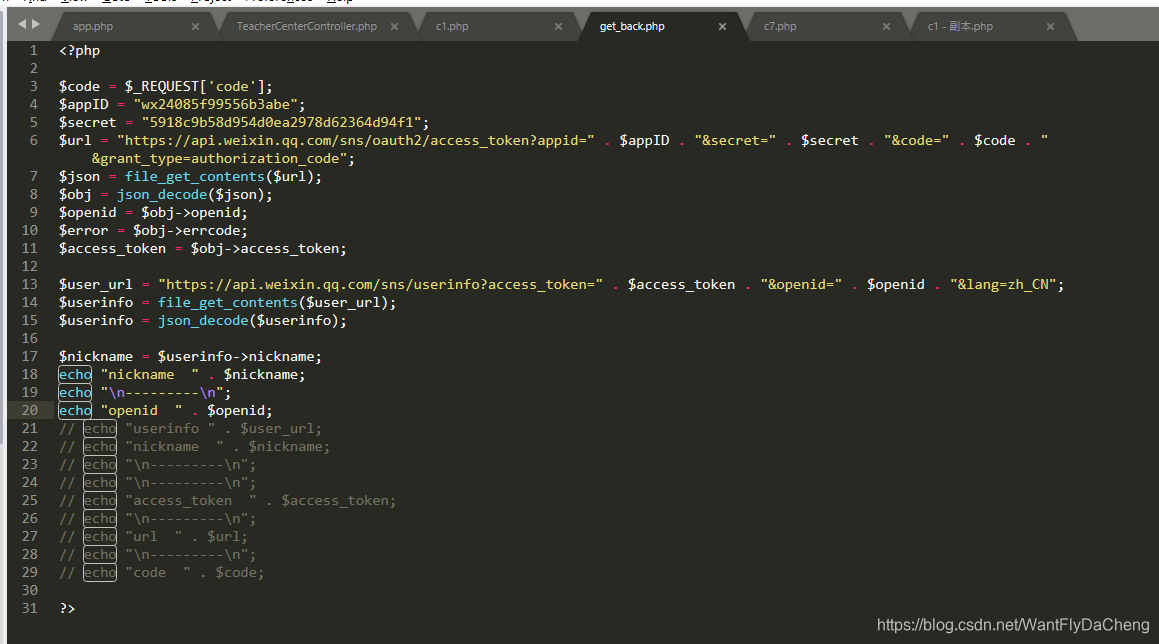
Task: Click the right tab-navigation arrow
Action: 35,24
